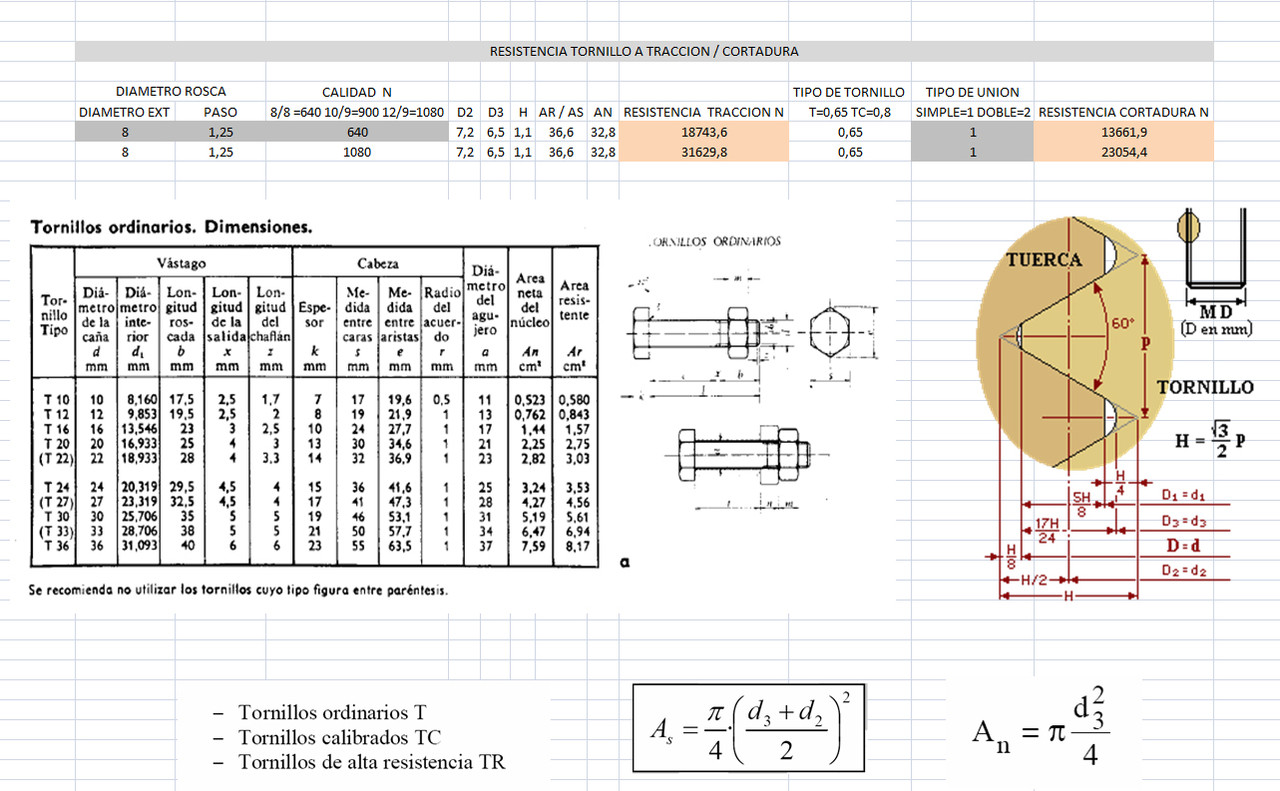Select the As formula image

[748, 727]
